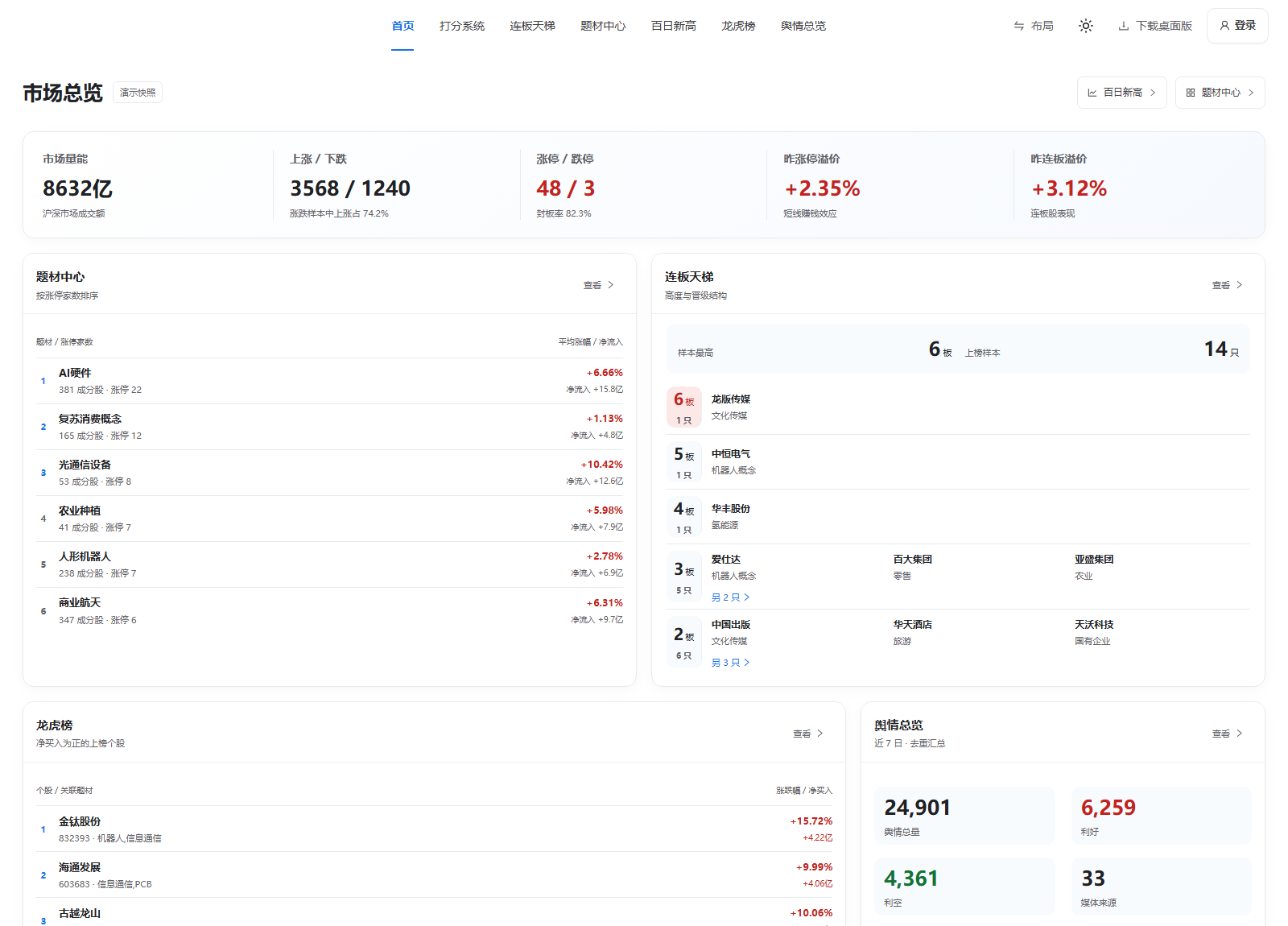Image resolution: width=1288 pixels, height=926 pixels.
Task: Click 龙版传媒 in 6板 row
Action: [x=731, y=399]
